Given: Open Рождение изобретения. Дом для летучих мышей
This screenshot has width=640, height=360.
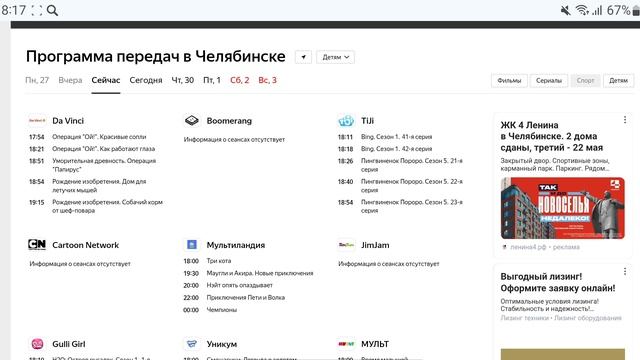Looking at the screenshot, I should (x=88, y=186).
